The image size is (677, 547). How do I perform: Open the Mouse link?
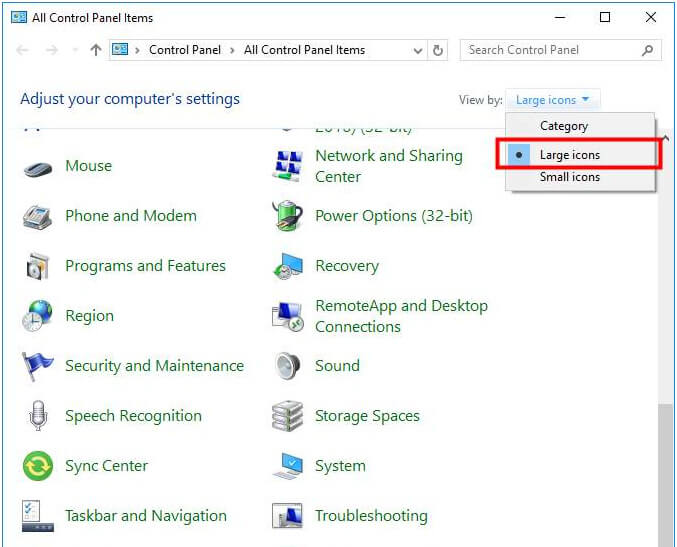click(89, 166)
